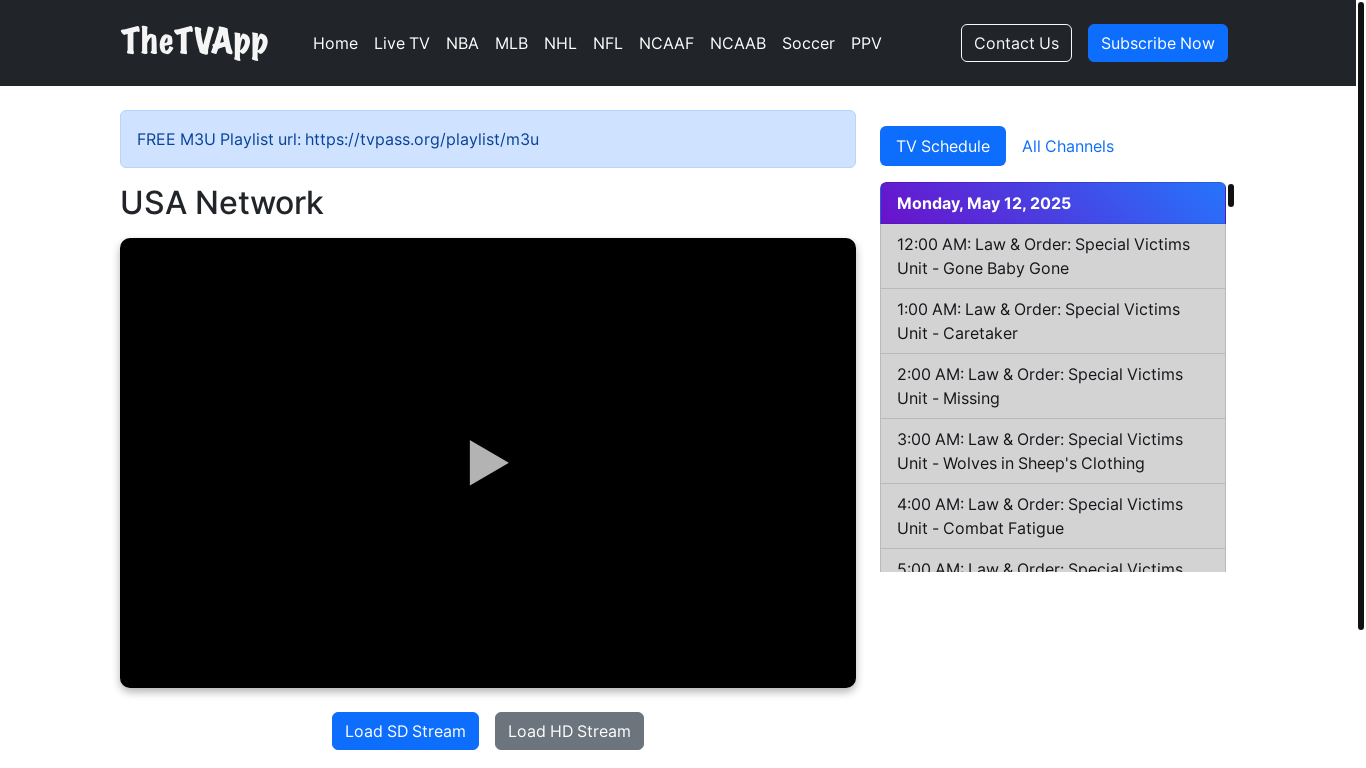This screenshot has height=768, width=1366.
Task: Click the page's main vertical scrollbar
Action: (x=1361, y=315)
